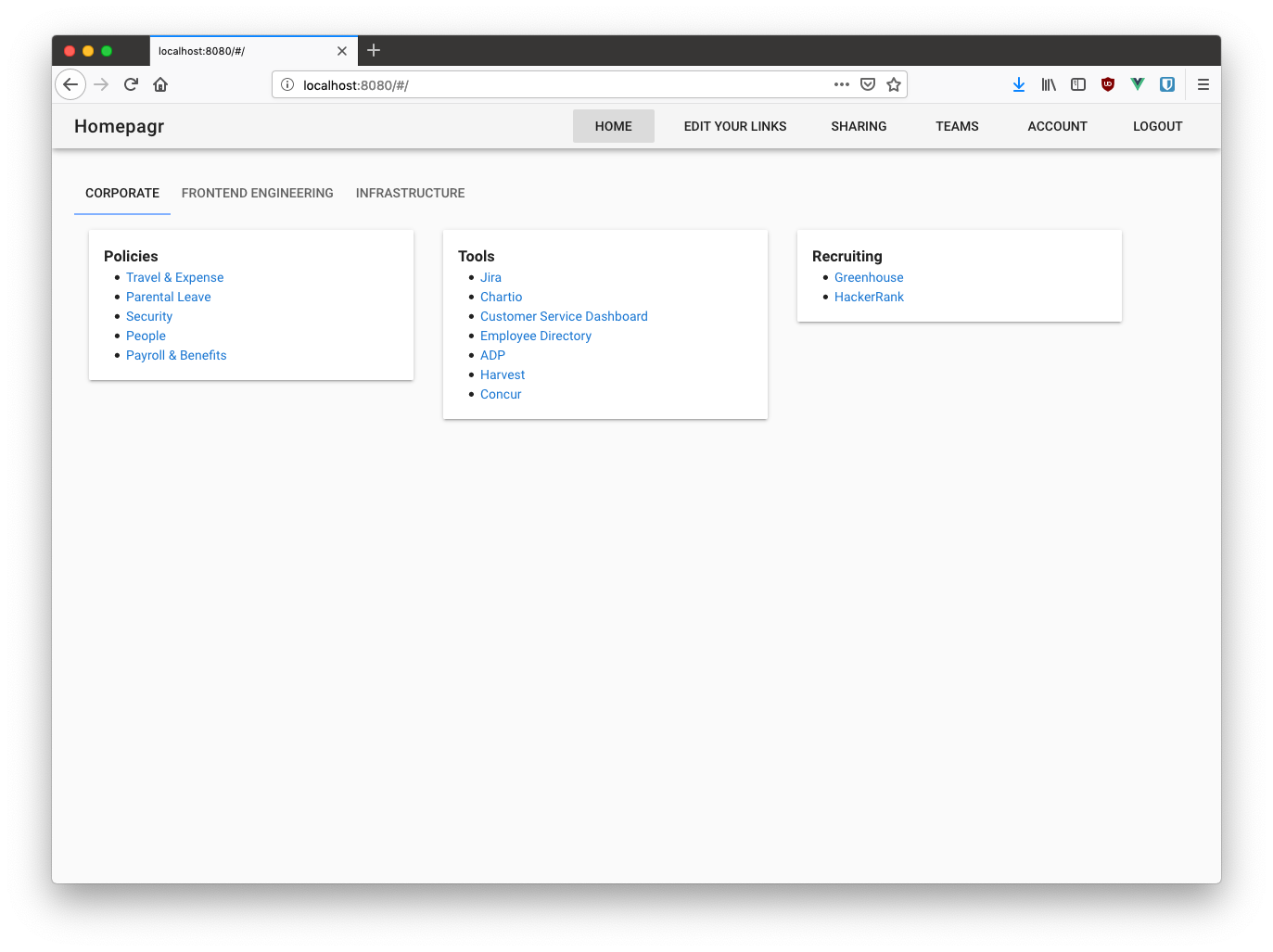Open the HackerRank link

[x=869, y=297]
